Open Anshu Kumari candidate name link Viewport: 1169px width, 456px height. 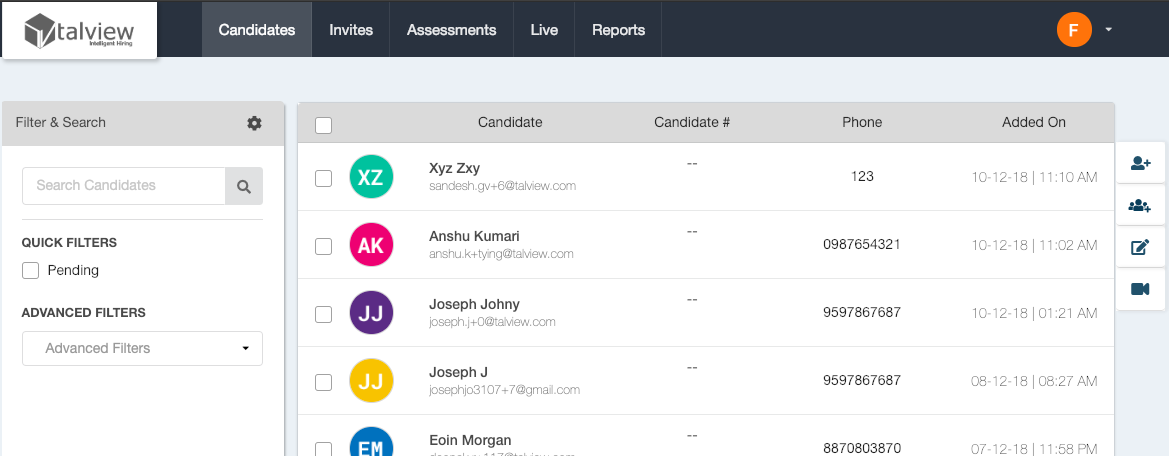[475, 236]
